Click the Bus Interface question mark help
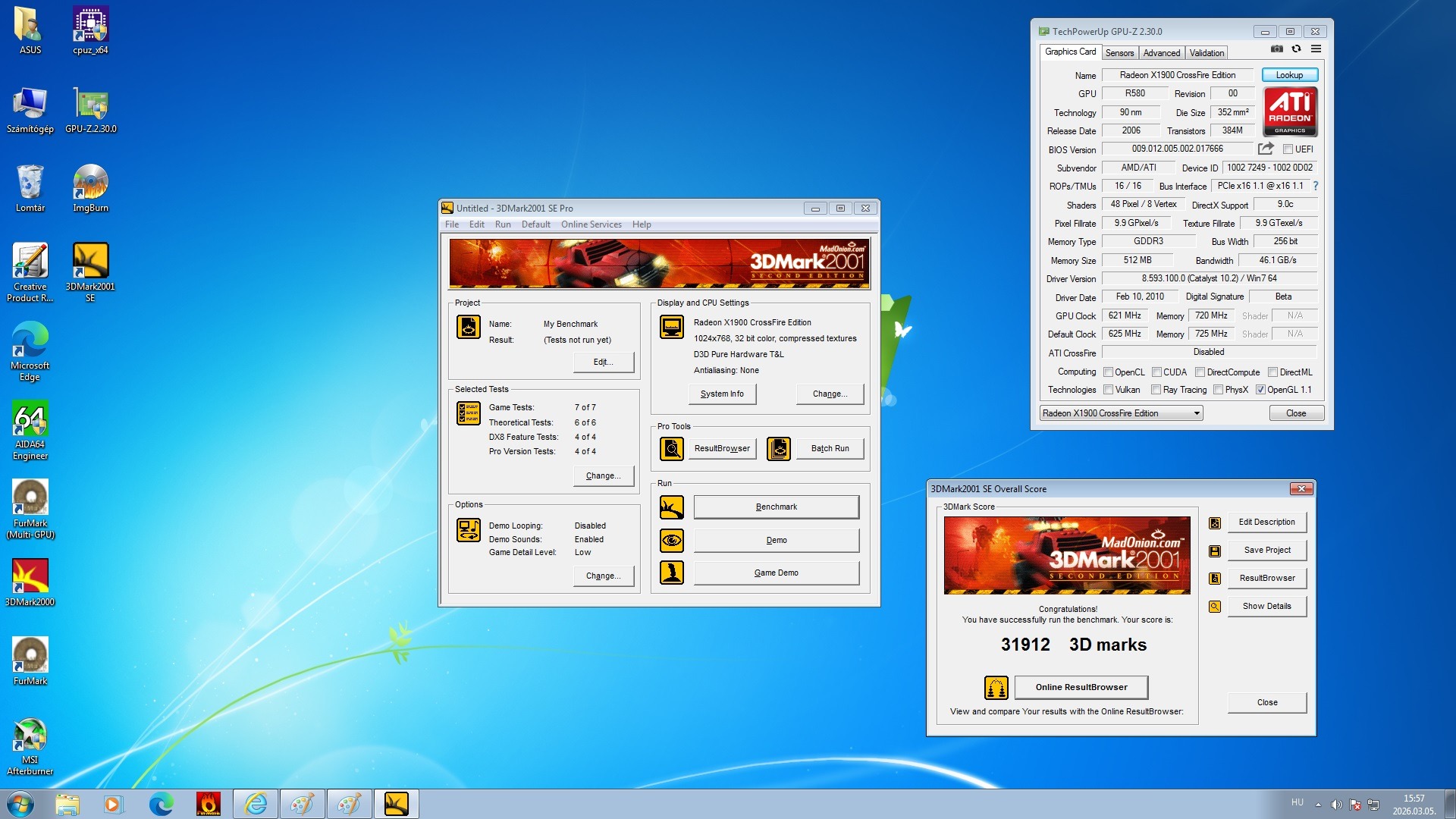The image size is (1456, 819). click(1316, 186)
